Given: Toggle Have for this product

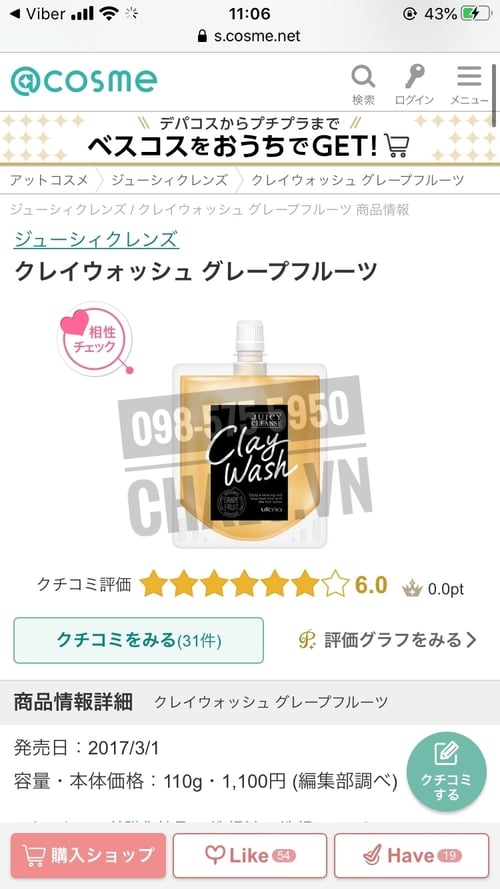Looking at the screenshot, I should pos(411,855).
